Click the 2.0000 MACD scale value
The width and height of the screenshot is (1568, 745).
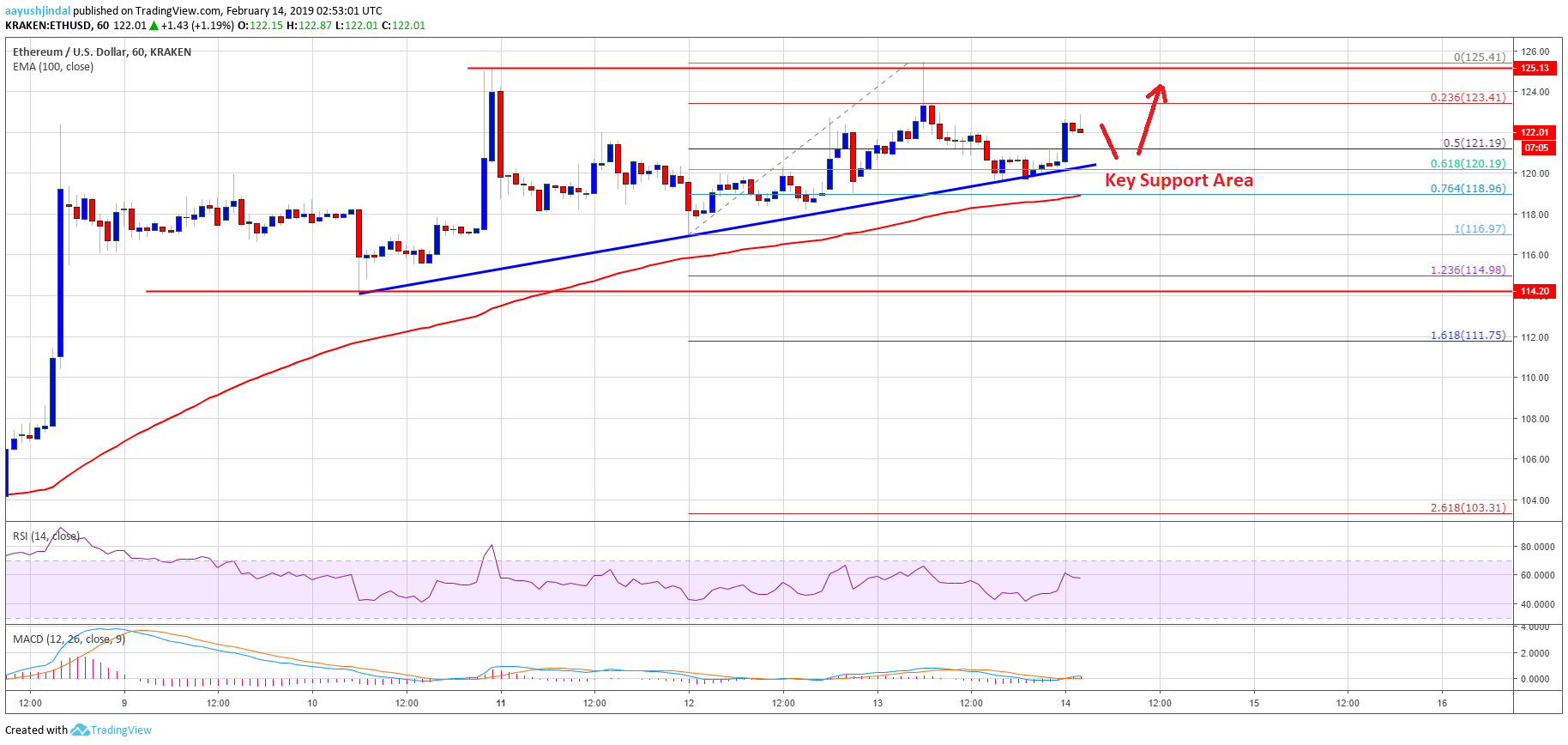(1535, 654)
